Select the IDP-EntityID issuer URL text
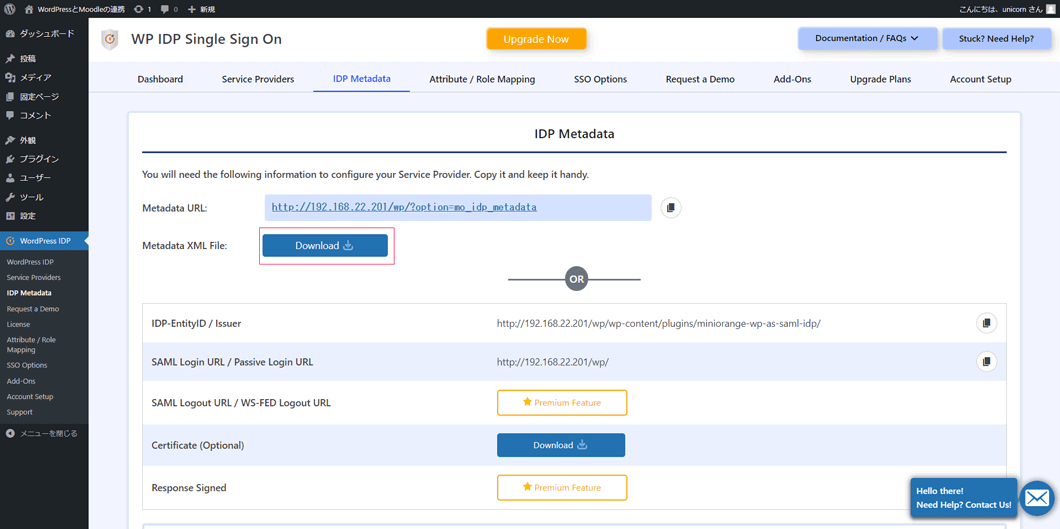This screenshot has height=529, width=1060. (x=659, y=324)
